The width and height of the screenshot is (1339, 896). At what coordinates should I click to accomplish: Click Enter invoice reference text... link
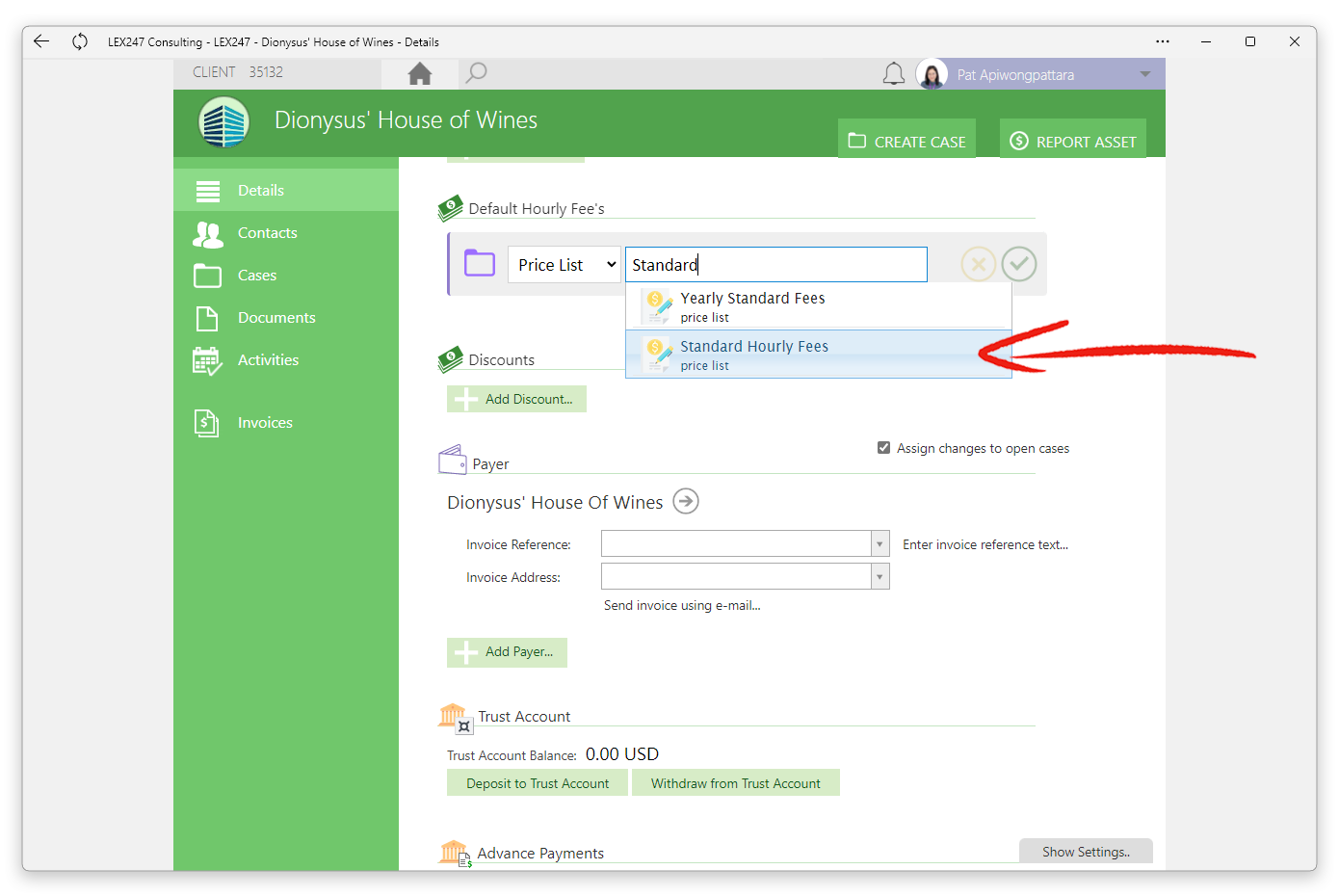985,544
